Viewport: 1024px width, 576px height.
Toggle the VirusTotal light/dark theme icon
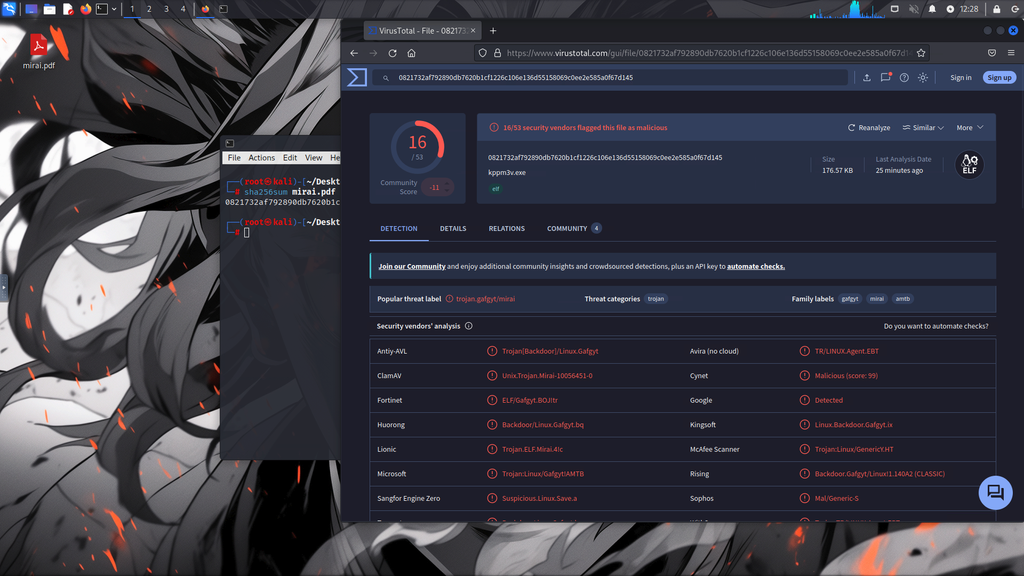[x=923, y=78]
